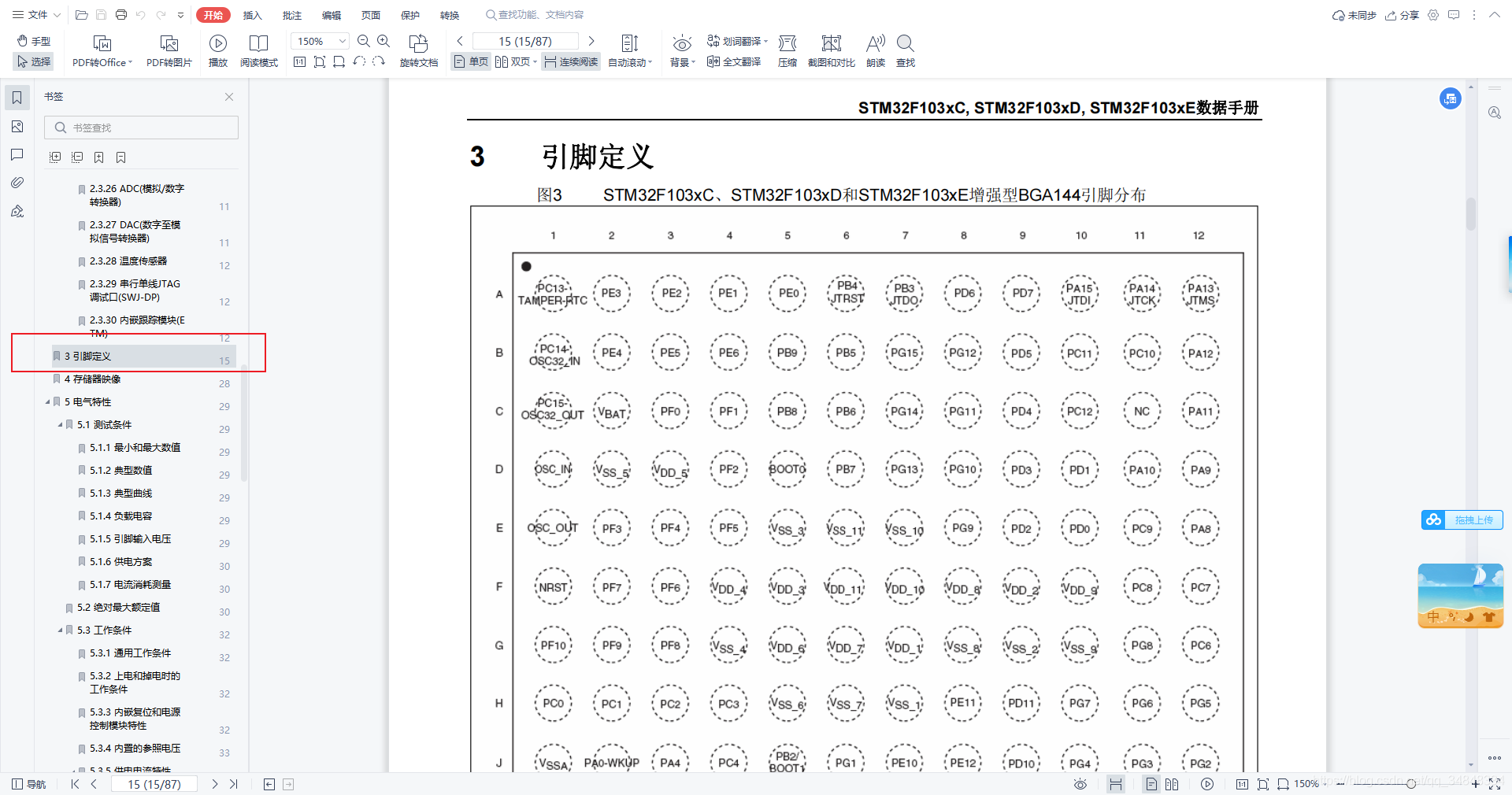The height and width of the screenshot is (795, 1512).
Task: Open the PDF转Office converter
Action: click(x=102, y=51)
